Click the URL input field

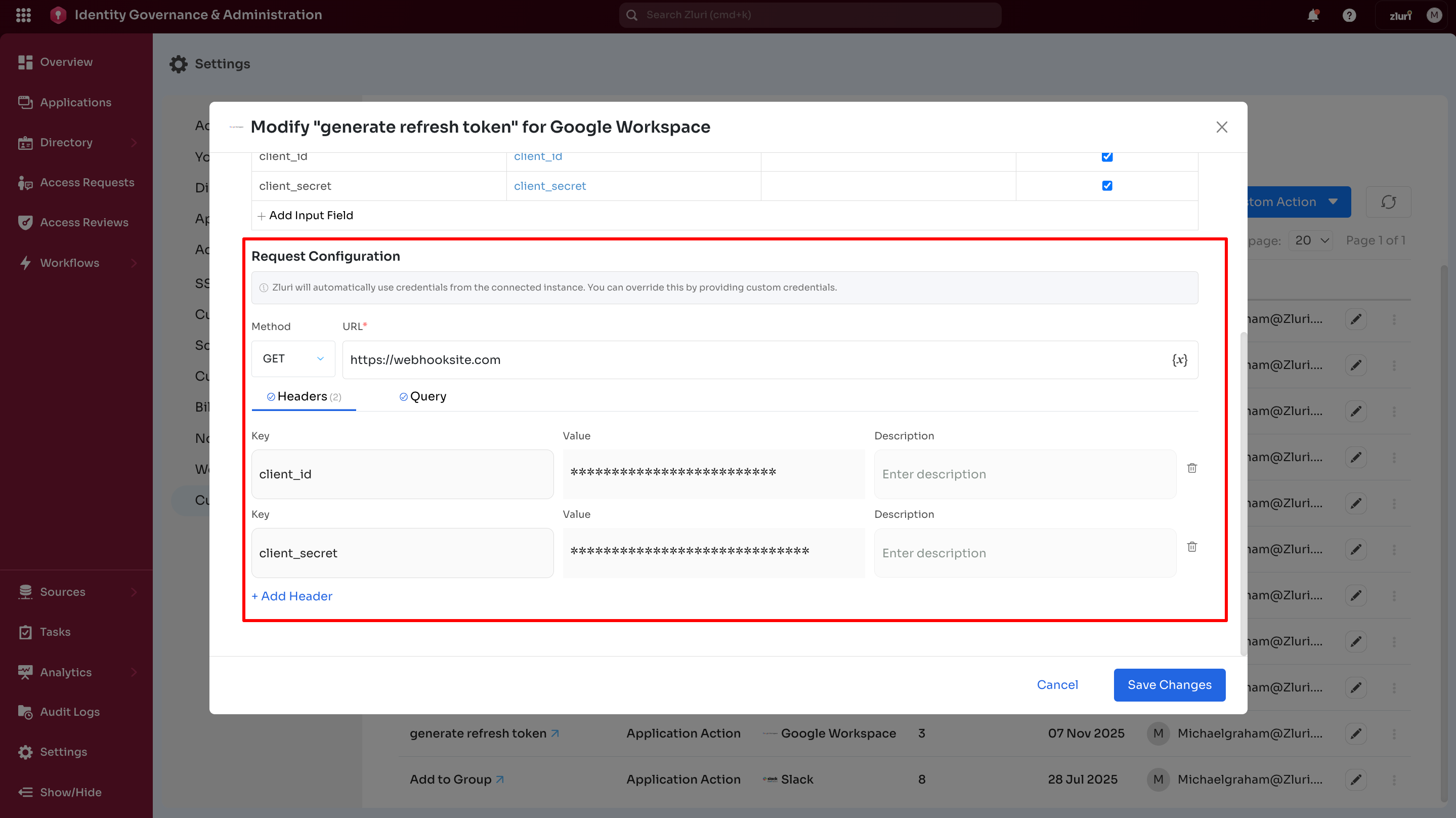[x=752, y=360]
